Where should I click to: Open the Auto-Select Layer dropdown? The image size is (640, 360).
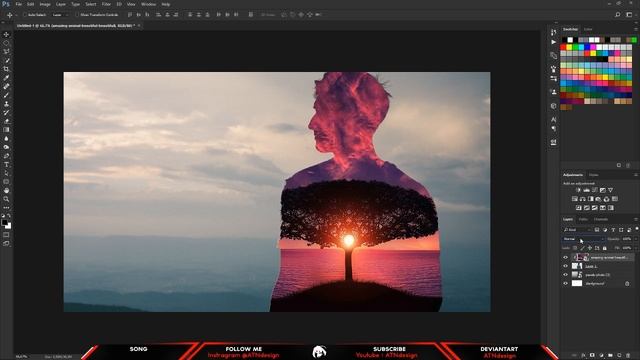click(x=60, y=15)
